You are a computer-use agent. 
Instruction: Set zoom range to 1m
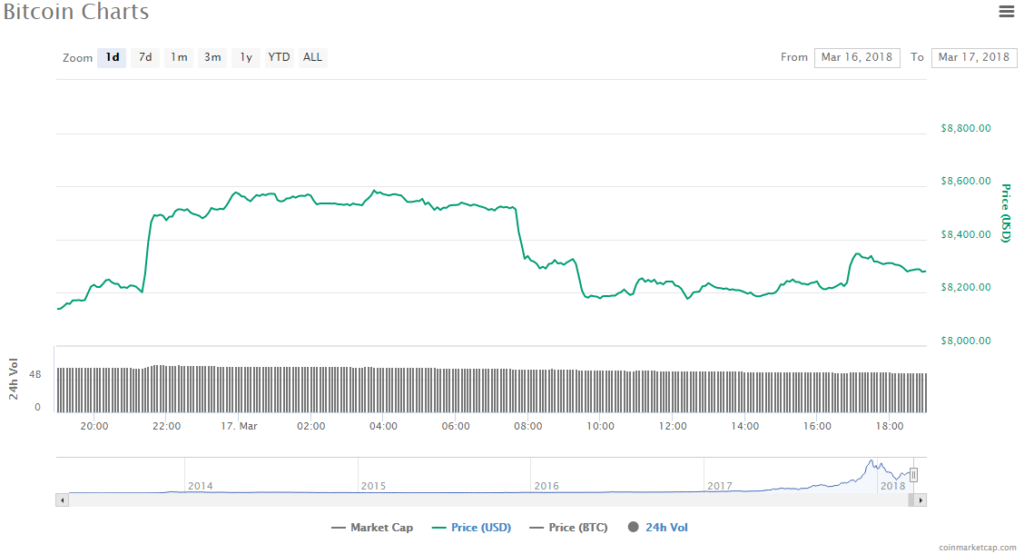click(179, 58)
